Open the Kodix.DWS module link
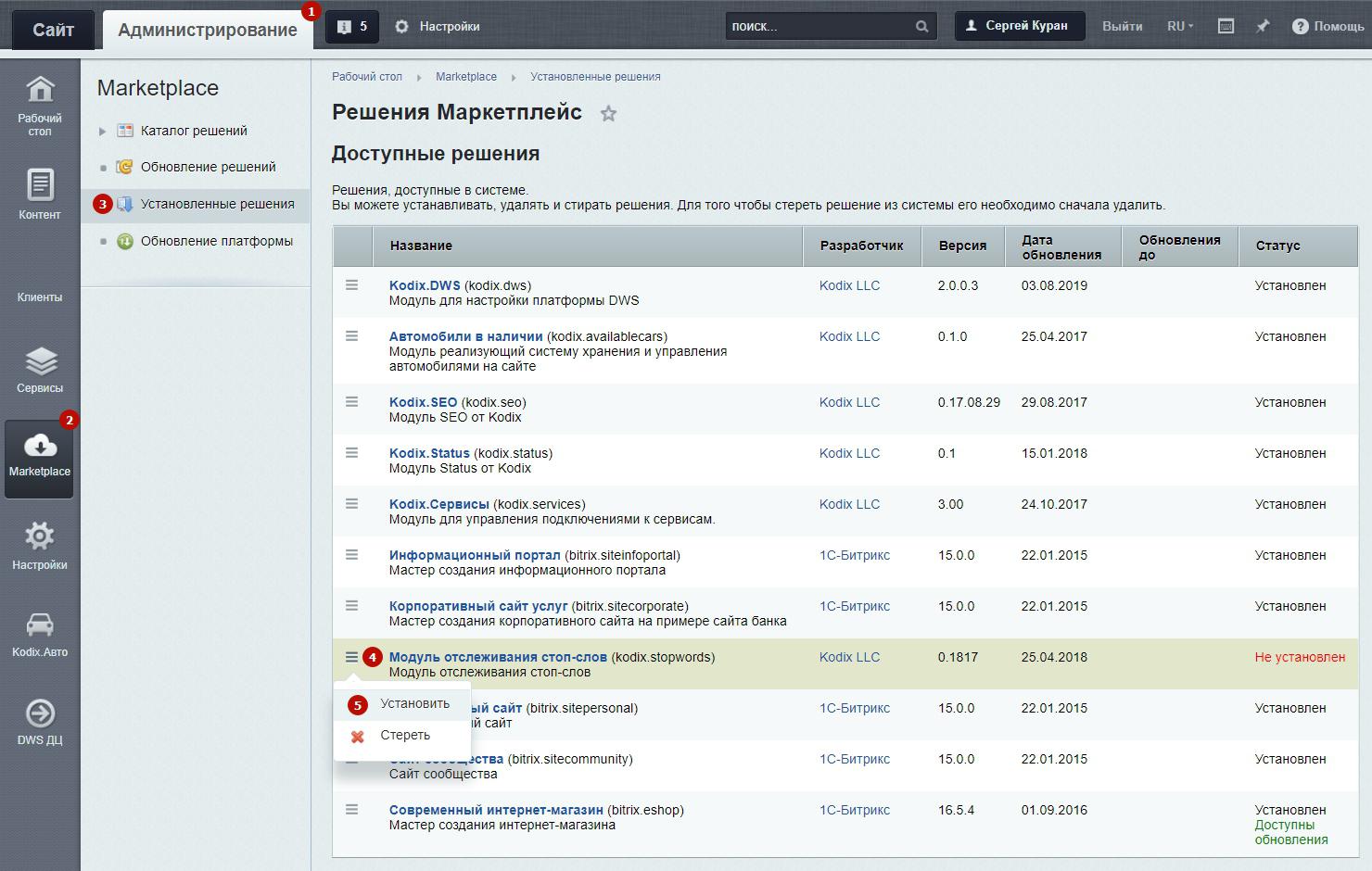The image size is (1372, 871). point(425,285)
